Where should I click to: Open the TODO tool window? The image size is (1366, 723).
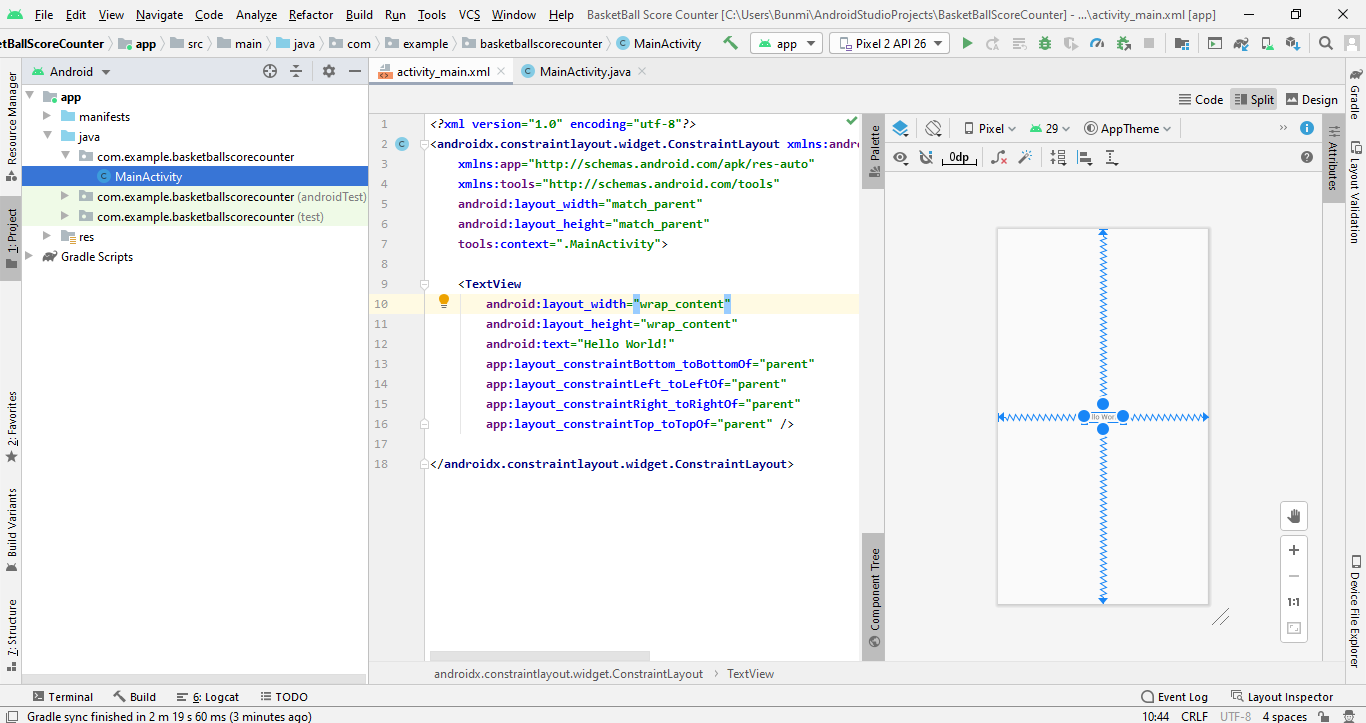point(284,697)
